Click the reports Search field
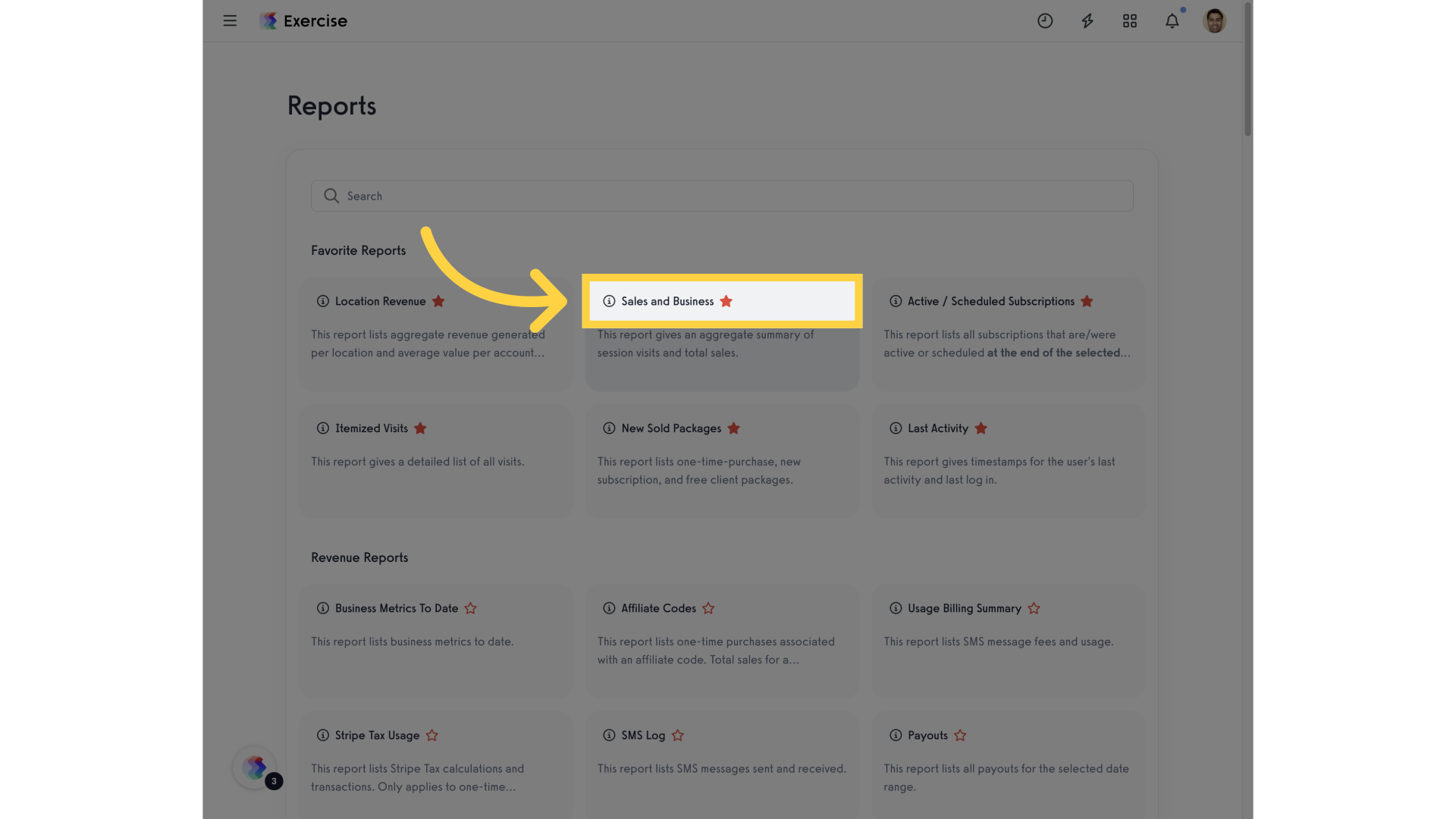 (x=722, y=196)
